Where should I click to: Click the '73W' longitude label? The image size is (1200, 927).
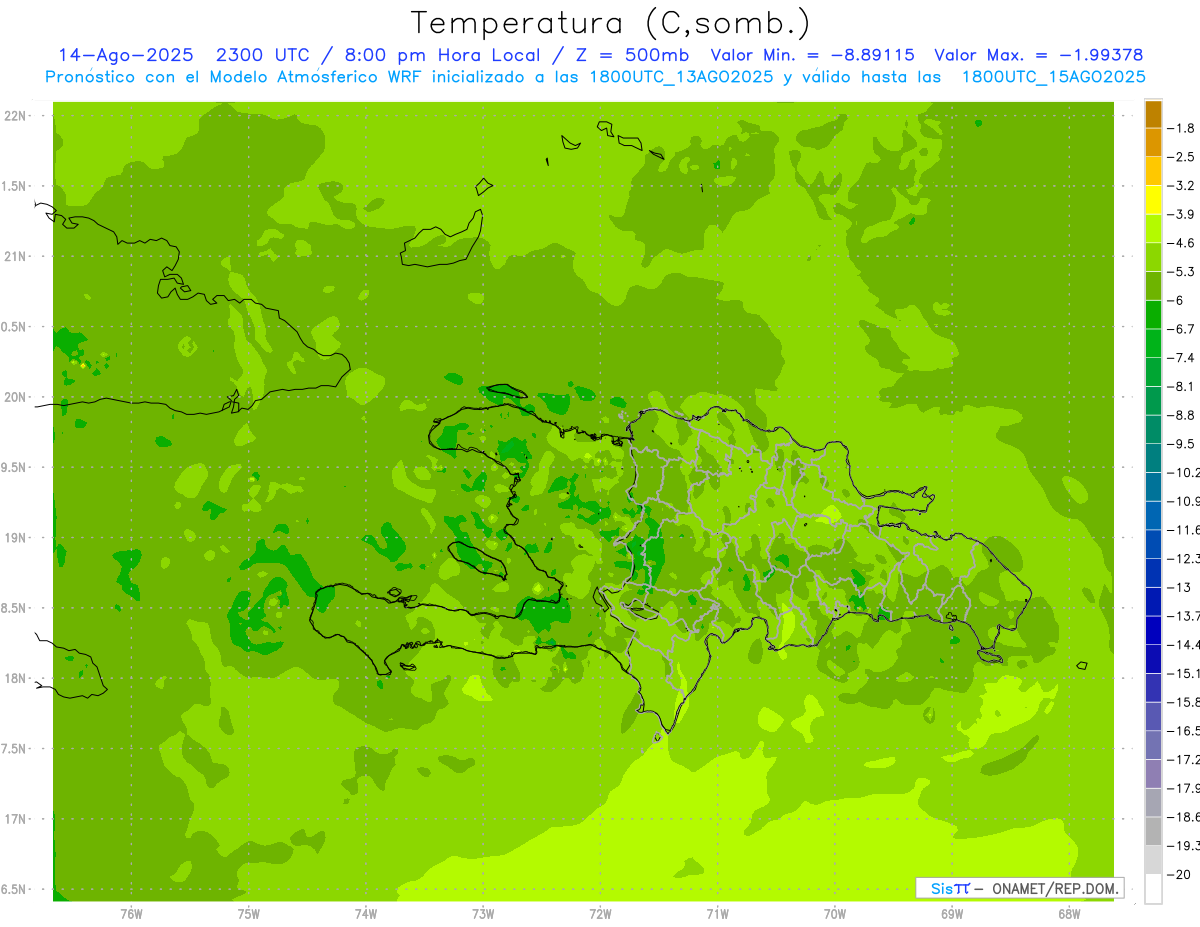tap(483, 913)
